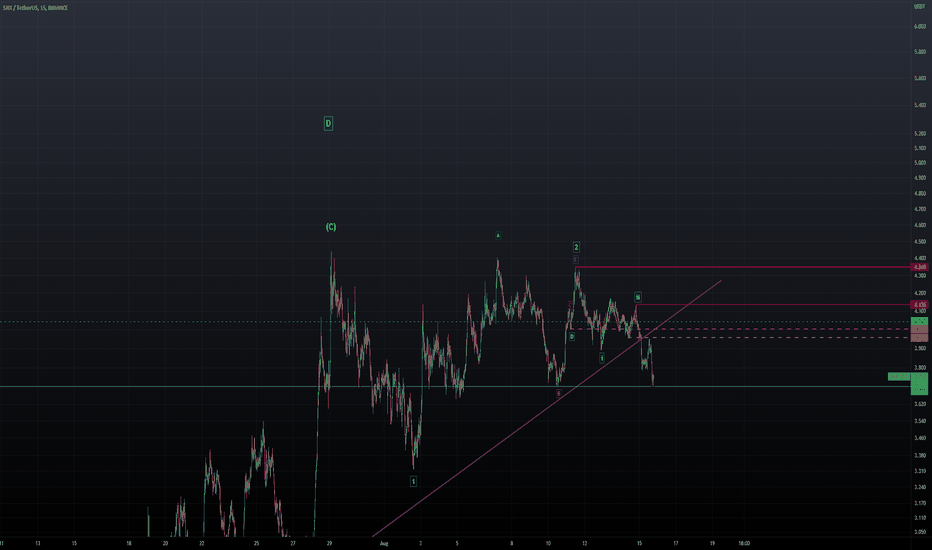This screenshot has width=932, height=550.
Task: Click the USDT currency label on price axis
Action: [920, 7]
